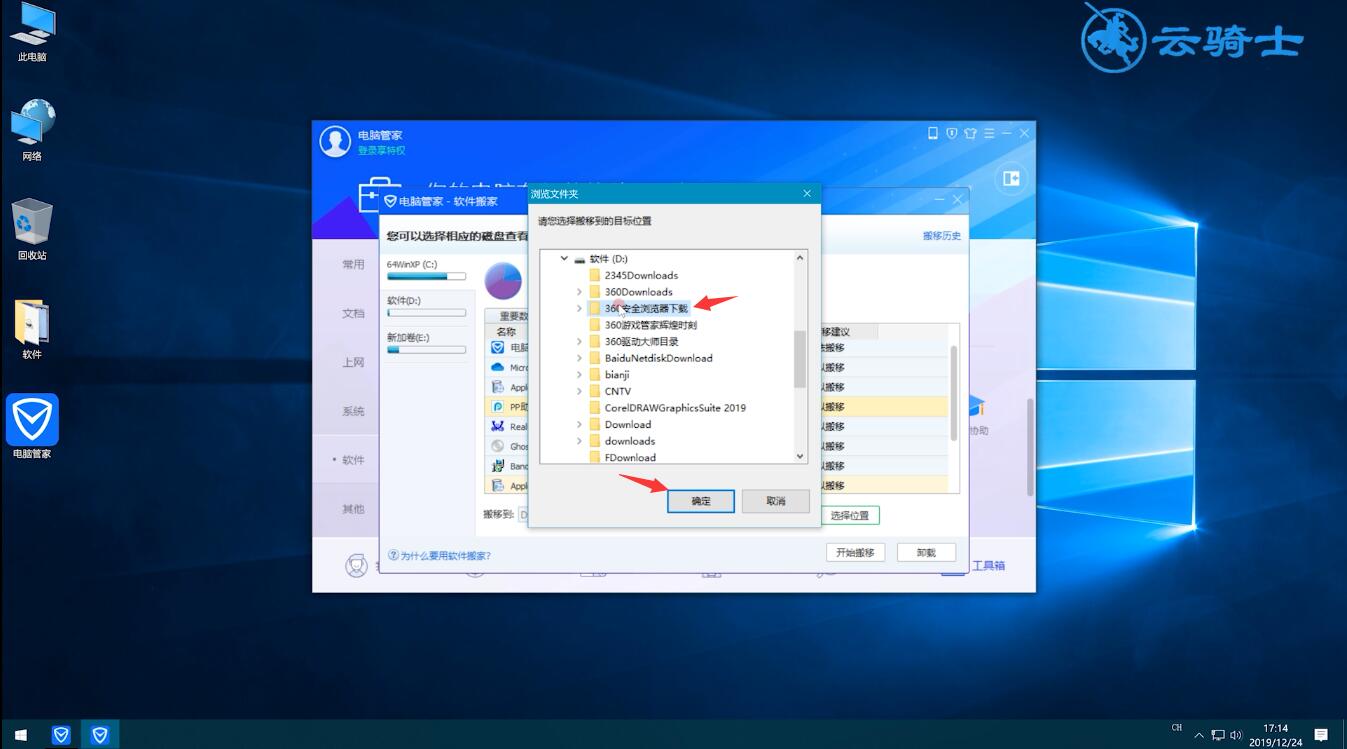
Task: Select the 360游戏管家辉煌时刻 folder
Action: click(x=651, y=325)
